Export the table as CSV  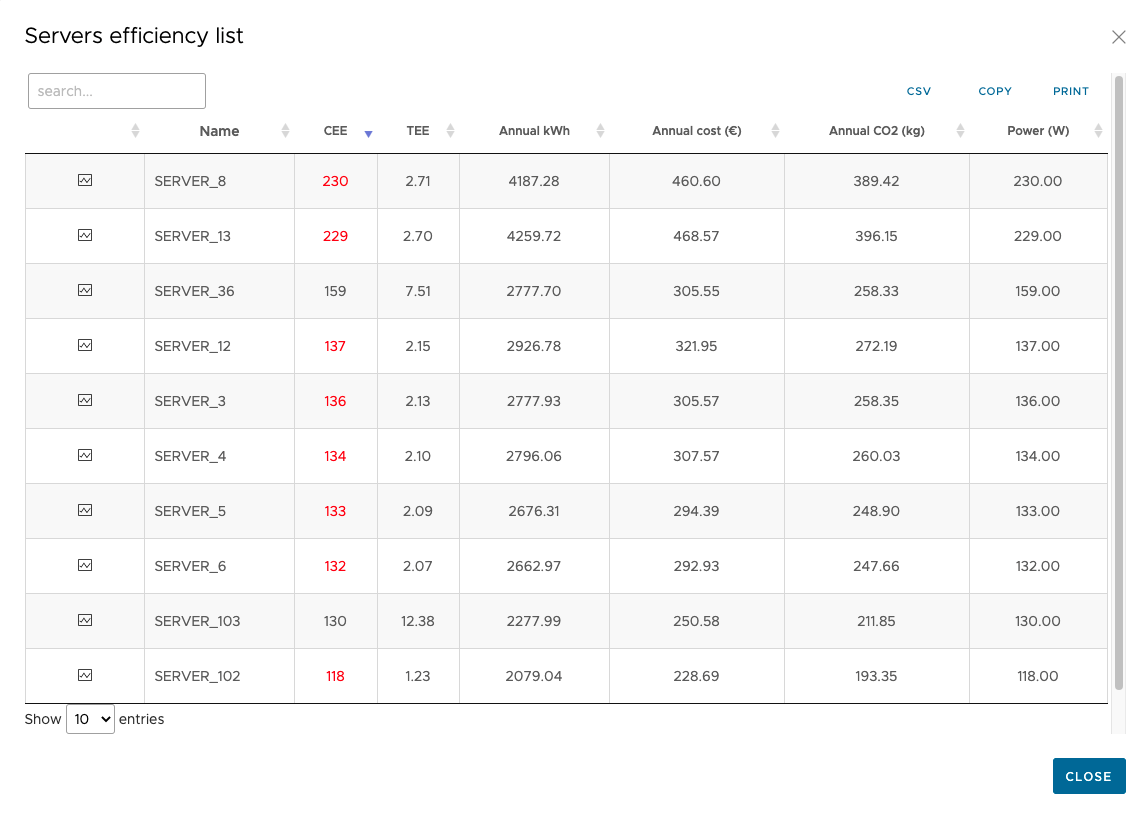click(919, 91)
